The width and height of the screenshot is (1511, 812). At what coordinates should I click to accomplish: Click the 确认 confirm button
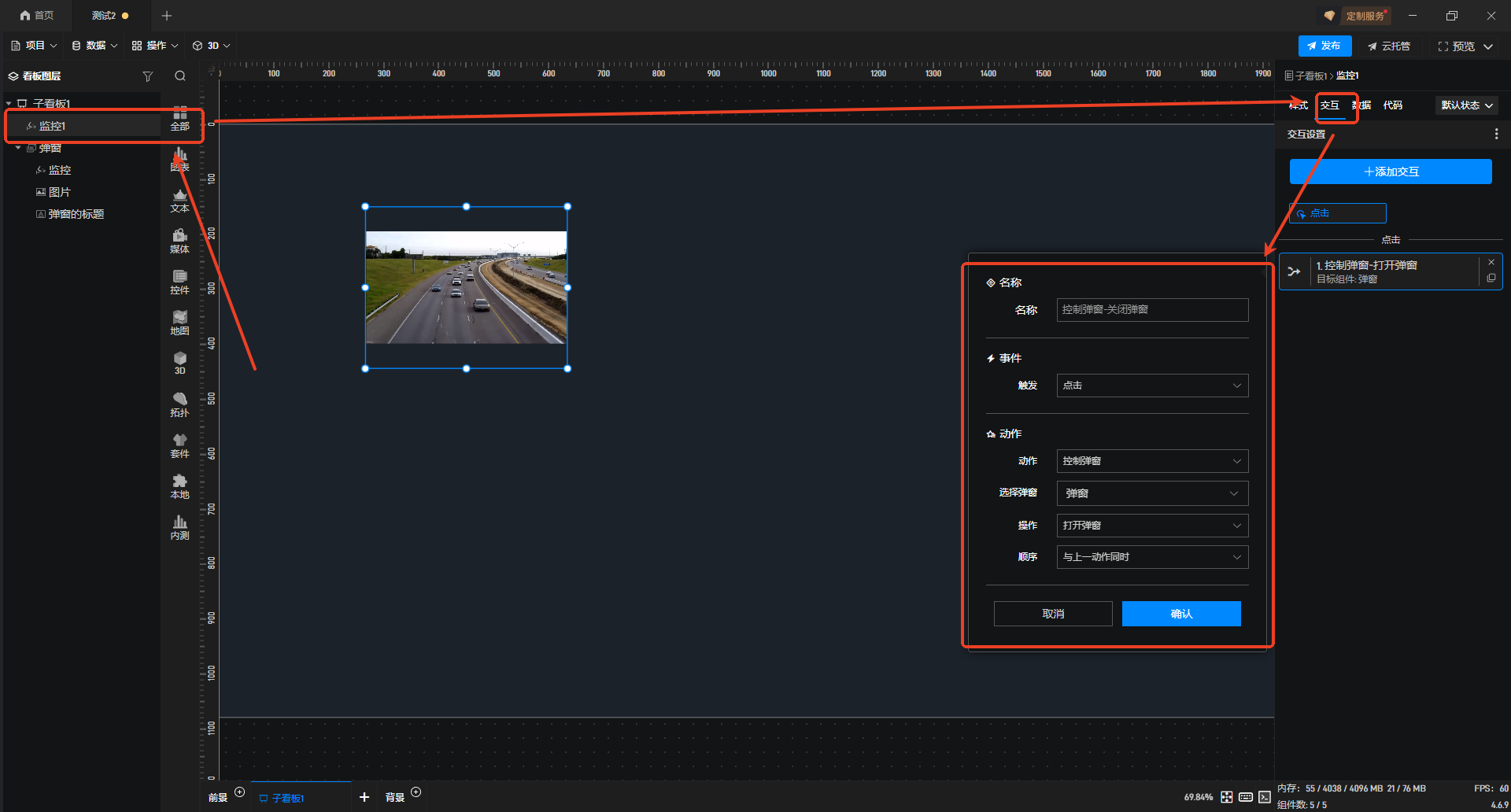click(1180, 614)
